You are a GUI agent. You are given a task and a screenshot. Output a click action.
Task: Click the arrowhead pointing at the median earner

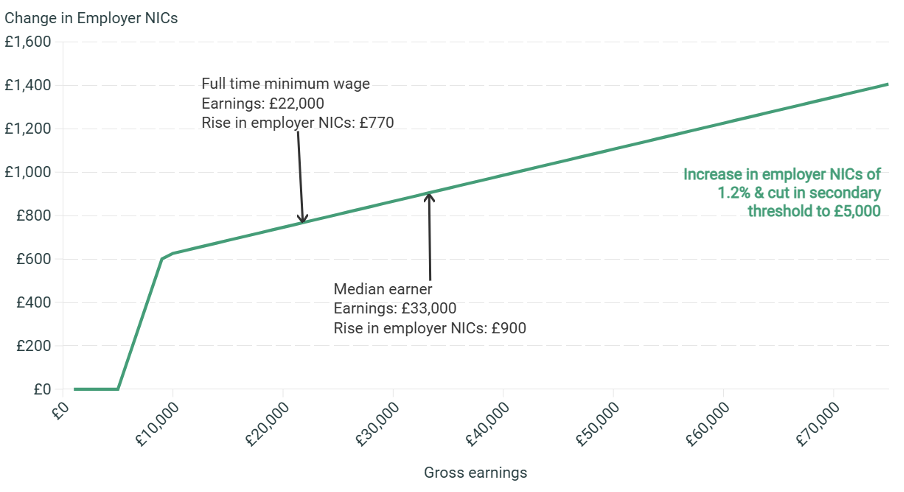[x=430, y=196]
